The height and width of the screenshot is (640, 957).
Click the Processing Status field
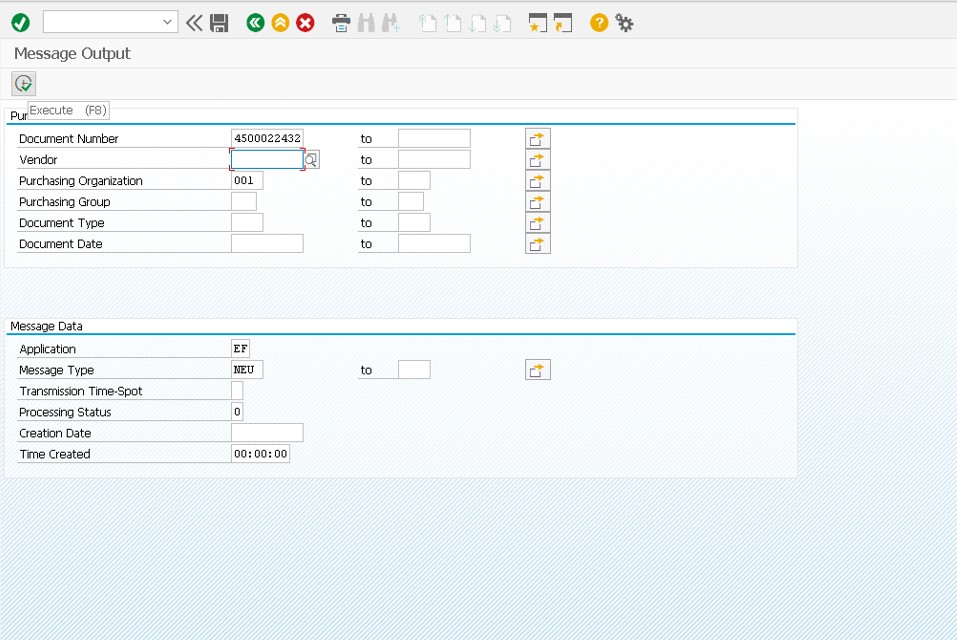237,412
